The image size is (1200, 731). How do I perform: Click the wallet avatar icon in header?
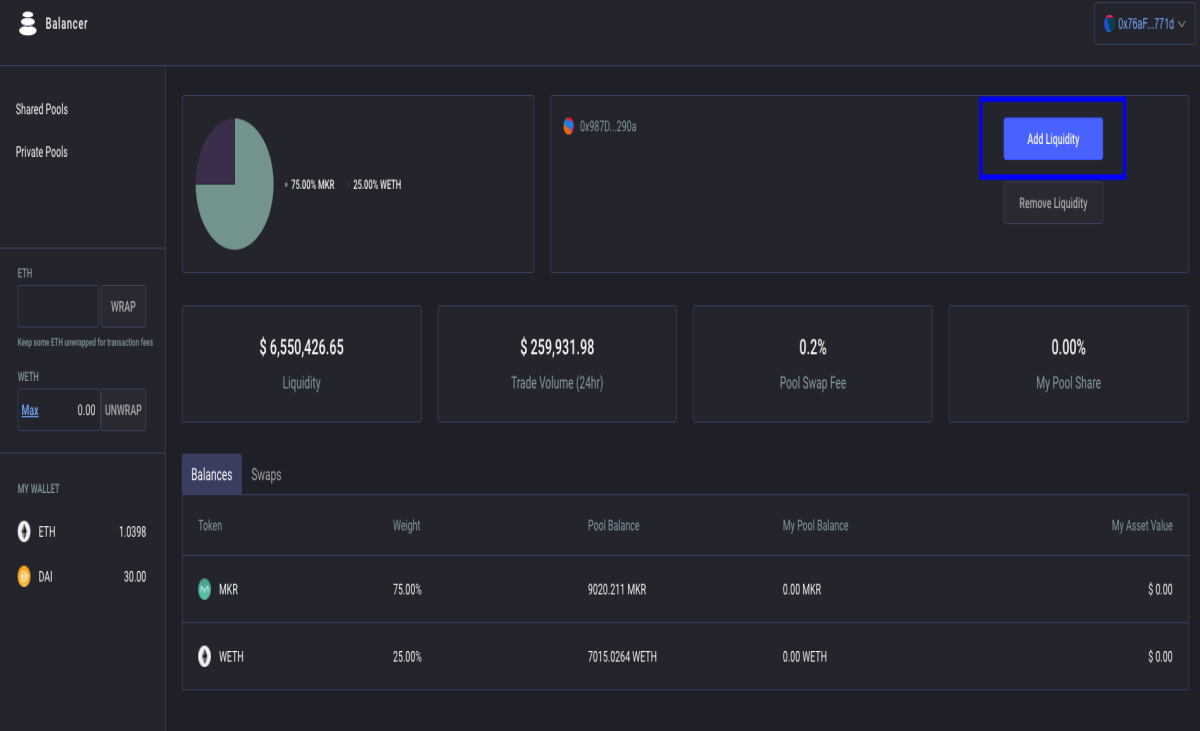click(1108, 23)
